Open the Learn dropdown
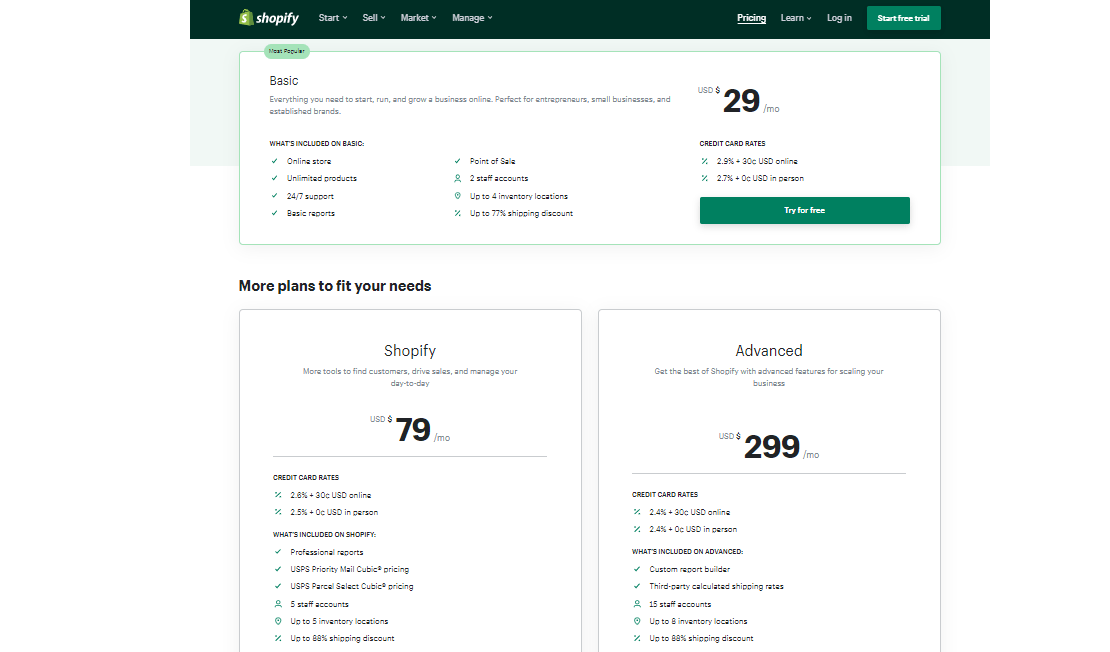This screenshot has height=652, width=1110. 795,17
